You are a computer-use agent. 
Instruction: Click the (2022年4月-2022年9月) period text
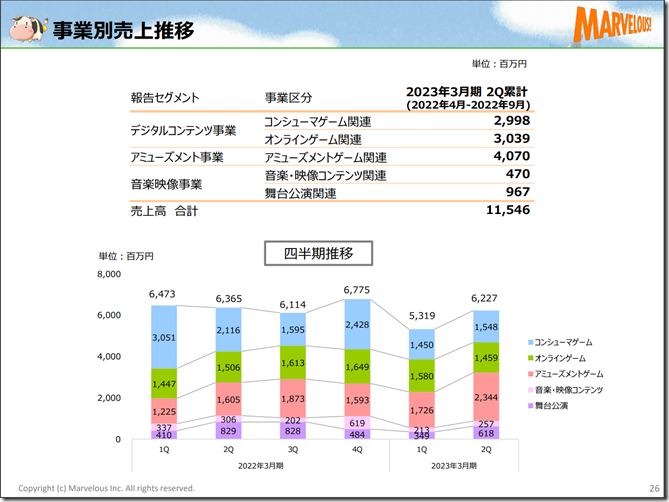468,105
